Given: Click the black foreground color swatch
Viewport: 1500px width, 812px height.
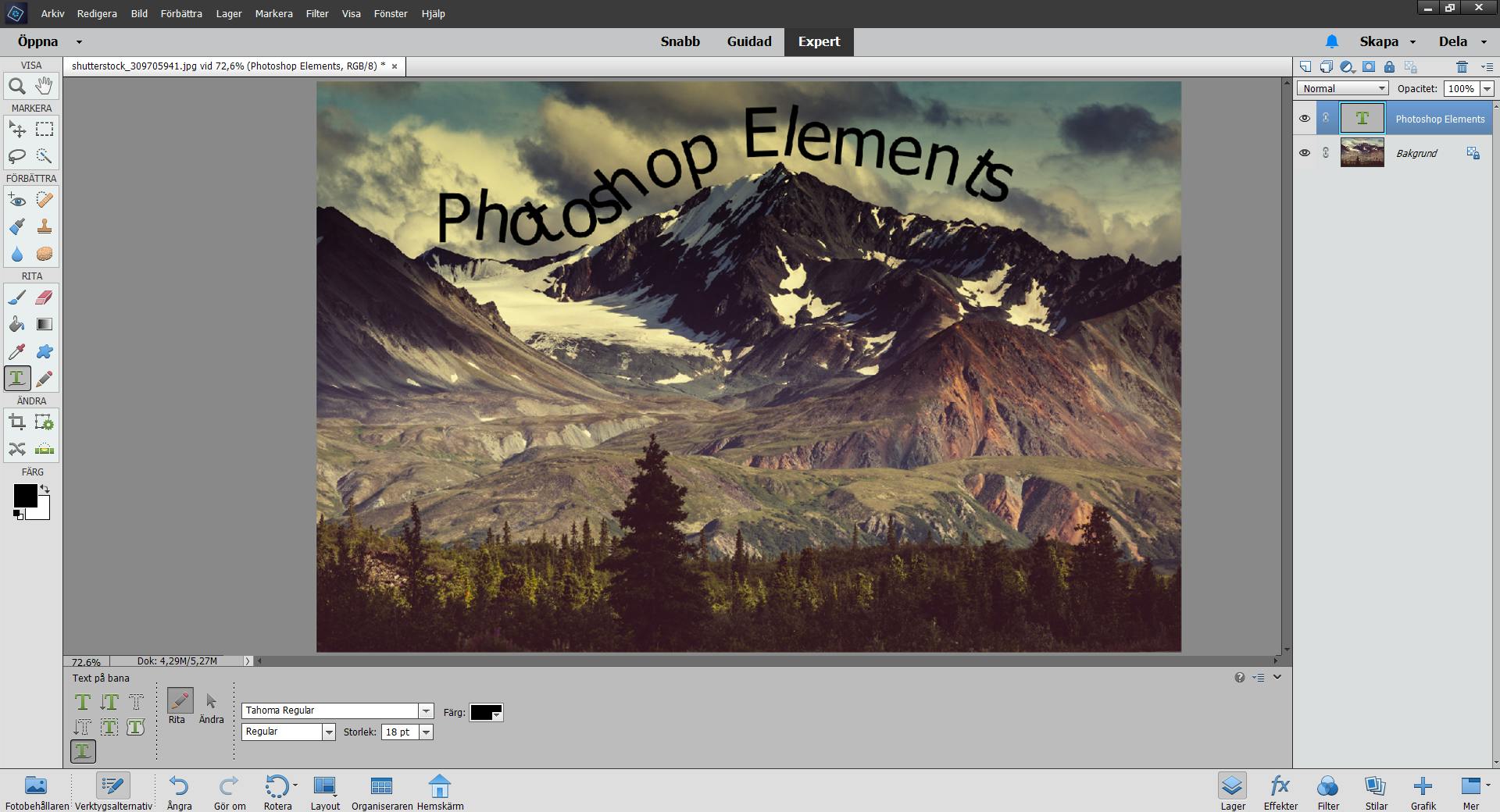Looking at the screenshot, I should click(25, 495).
